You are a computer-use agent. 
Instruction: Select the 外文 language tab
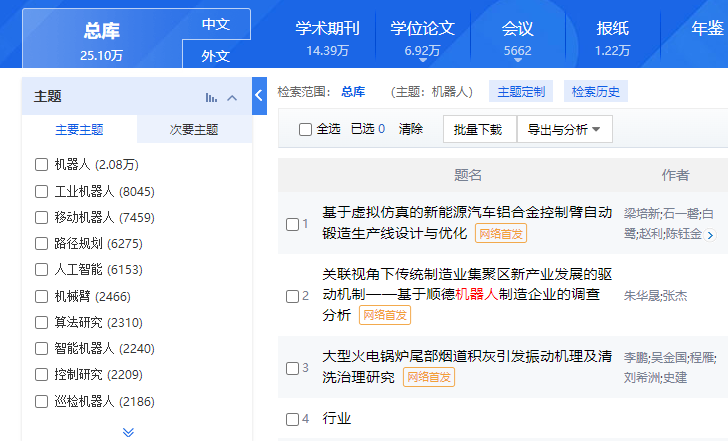pyautogui.click(x=215, y=56)
